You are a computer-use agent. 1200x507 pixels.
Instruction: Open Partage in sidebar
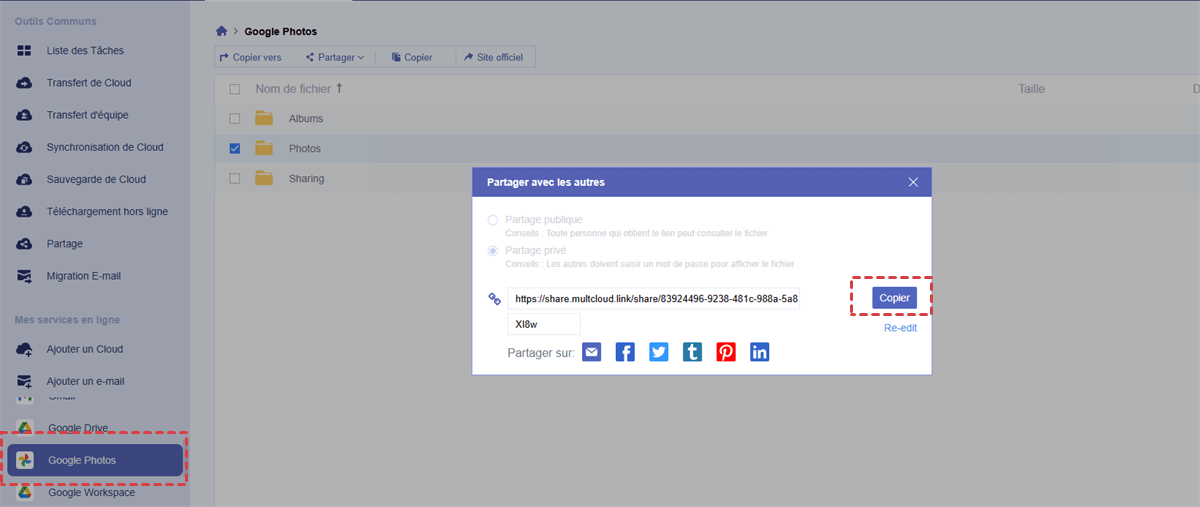click(64, 244)
